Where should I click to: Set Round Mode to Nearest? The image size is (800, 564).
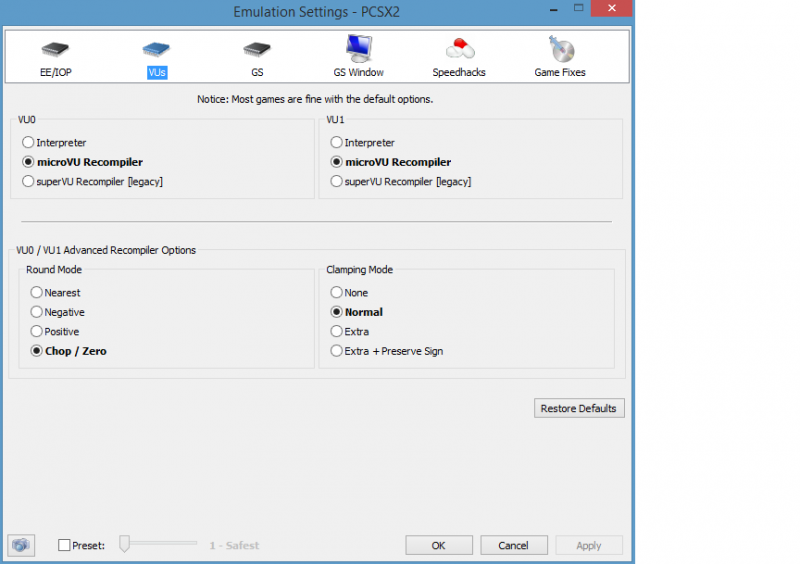(37, 293)
